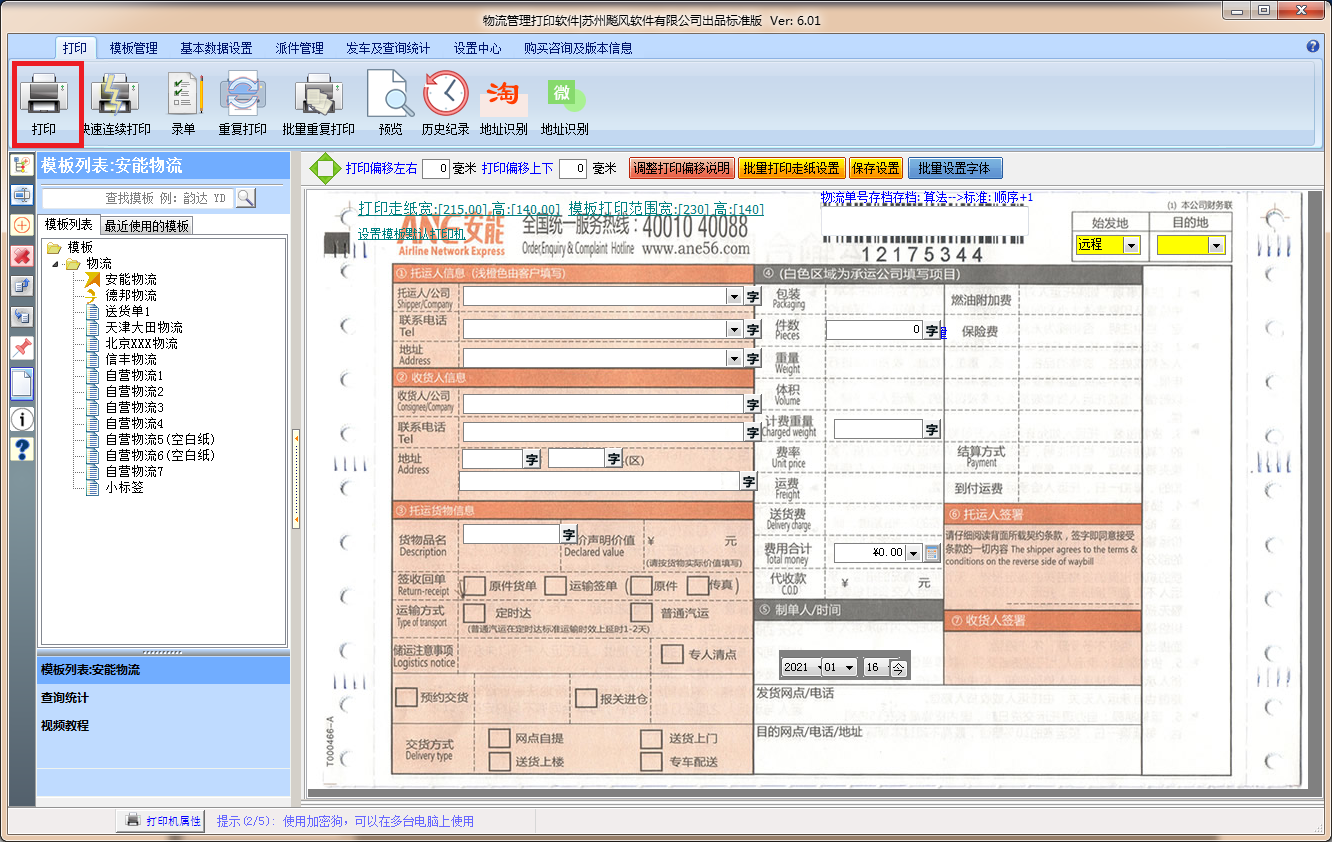Screen dimensions: 1332x842
Task: Click the green diamond print offset icon
Action: pos(325,169)
